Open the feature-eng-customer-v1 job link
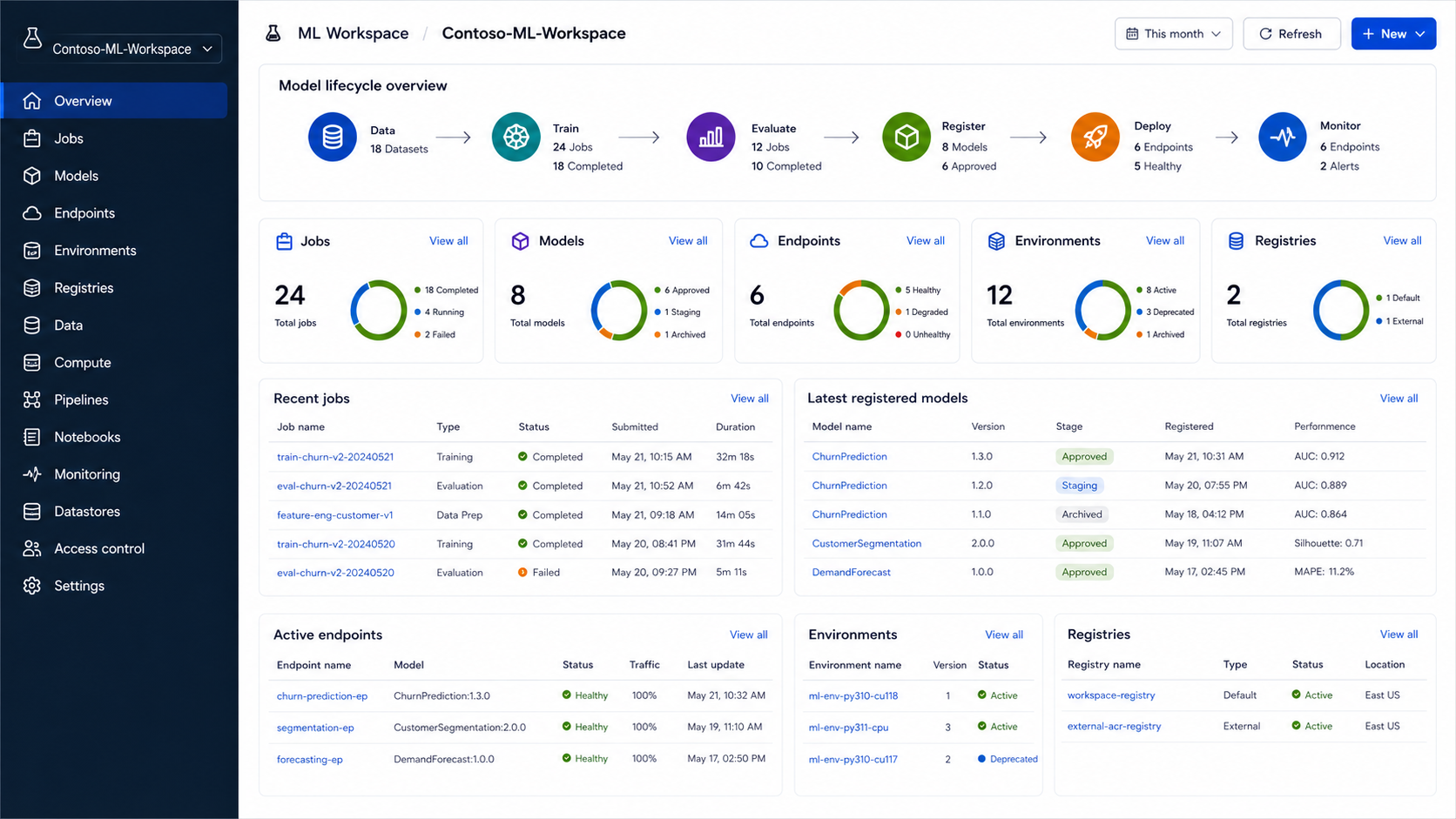The width and height of the screenshot is (1456, 819). pos(334,515)
